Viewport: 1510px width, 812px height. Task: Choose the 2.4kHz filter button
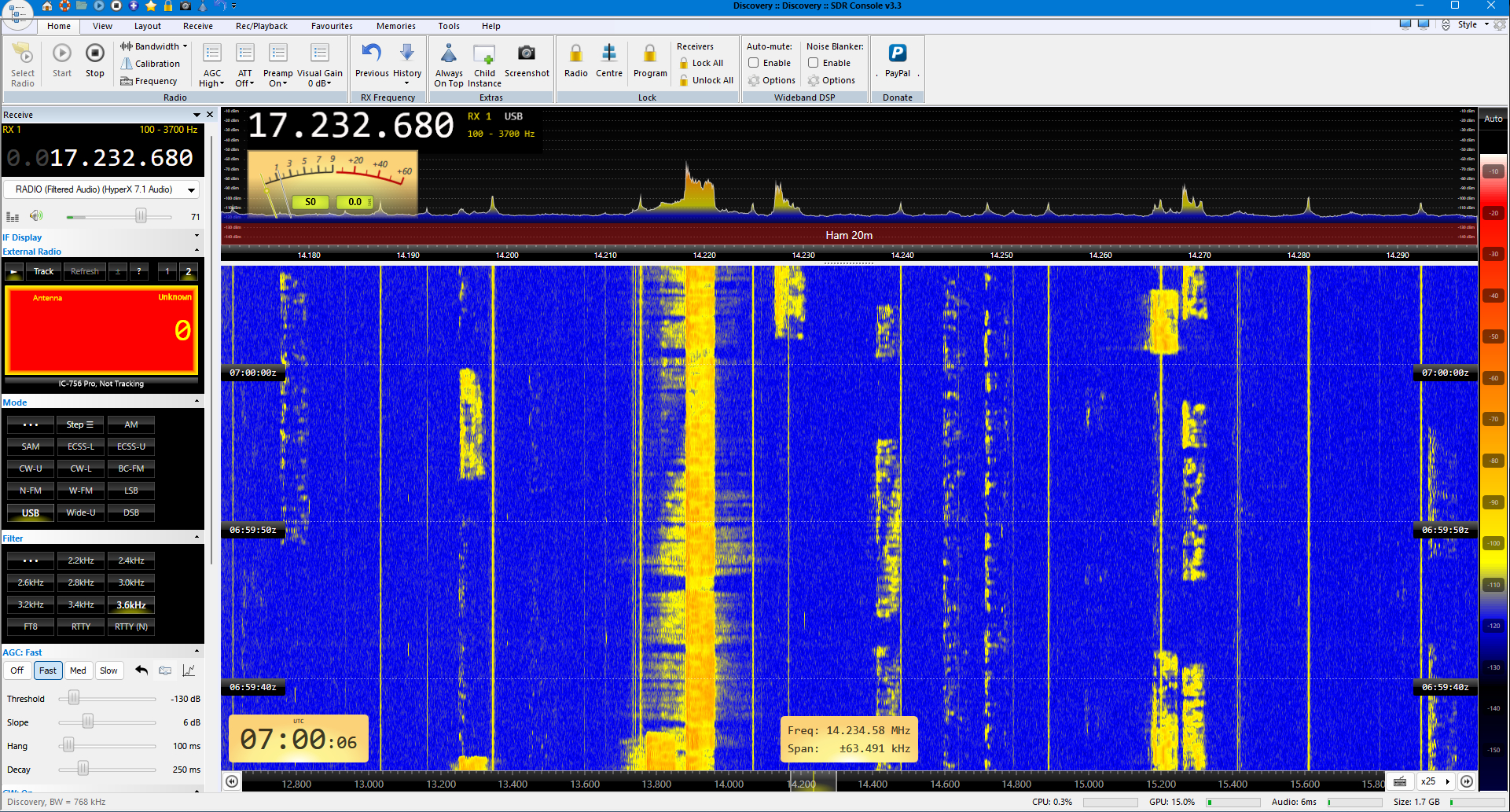[131, 560]
